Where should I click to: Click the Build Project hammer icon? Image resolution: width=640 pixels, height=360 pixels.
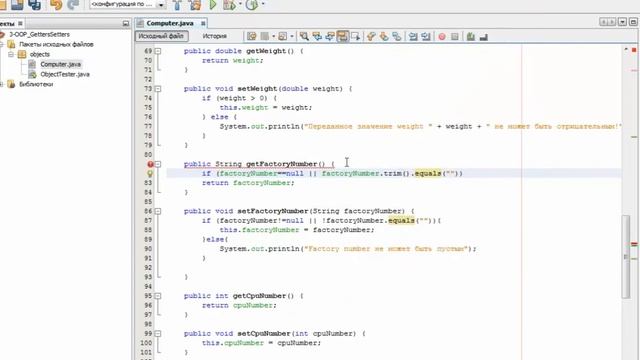pos(177,5)
